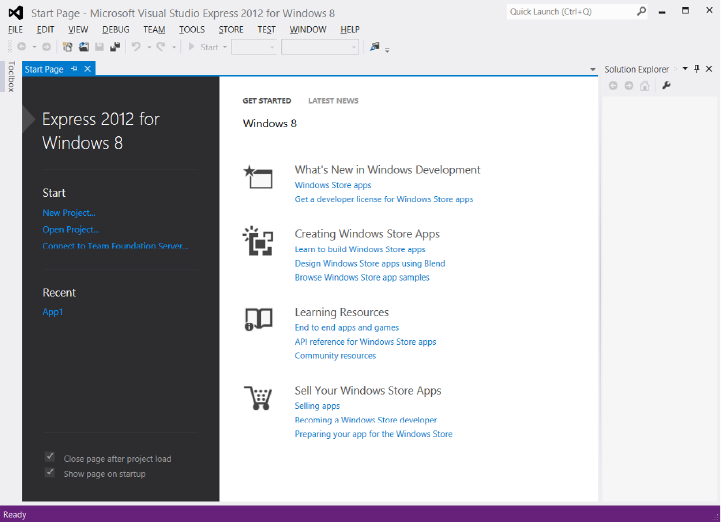Open the collapsed Toolbox side tab
721x522 pixels.
click(11, 76)
